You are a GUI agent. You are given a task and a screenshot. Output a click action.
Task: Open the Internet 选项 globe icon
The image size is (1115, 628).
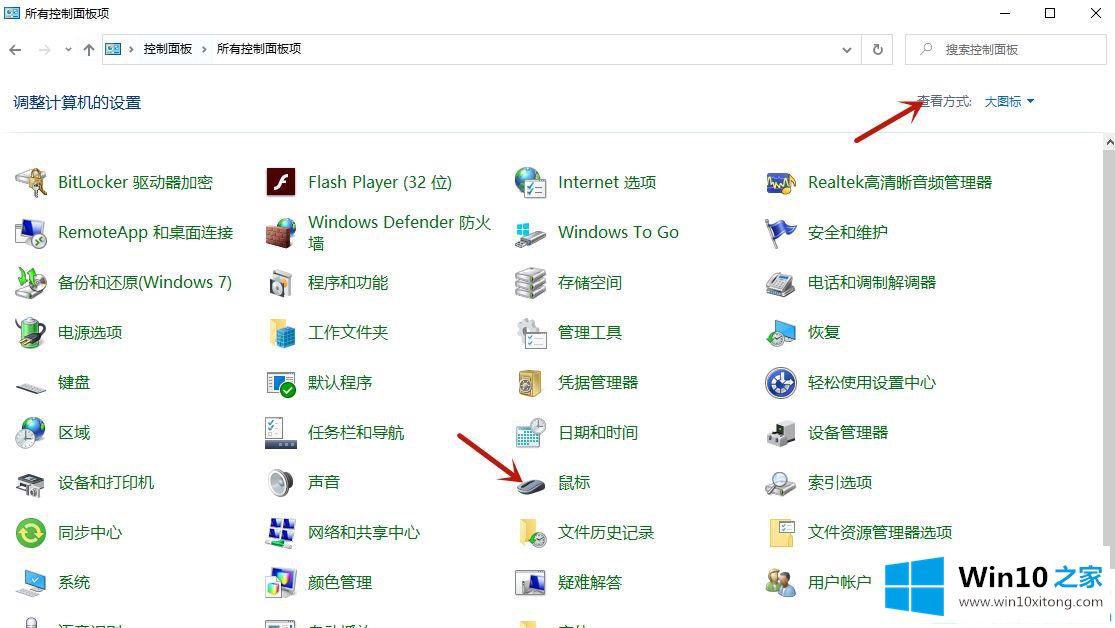tap(530, 183)
